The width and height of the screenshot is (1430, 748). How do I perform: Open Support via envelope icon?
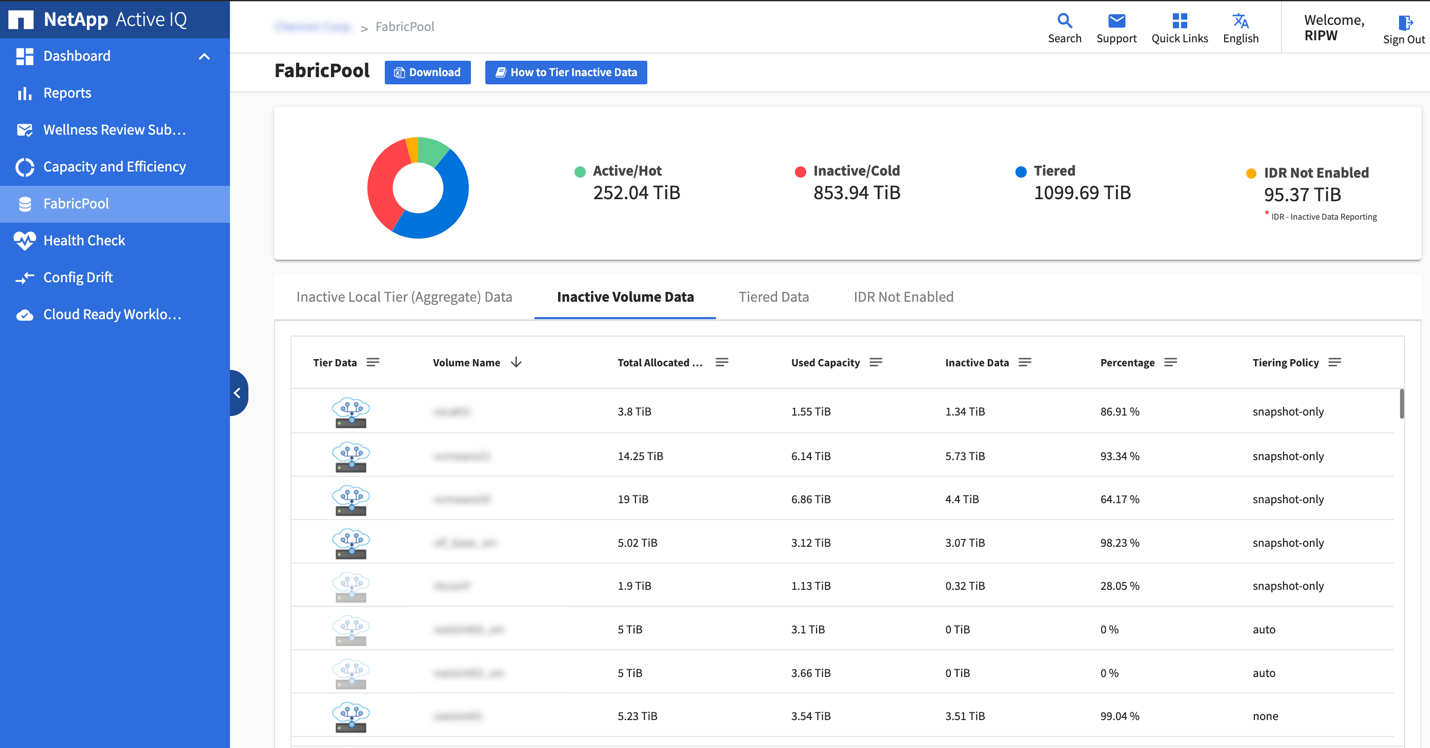[1116, 21]
